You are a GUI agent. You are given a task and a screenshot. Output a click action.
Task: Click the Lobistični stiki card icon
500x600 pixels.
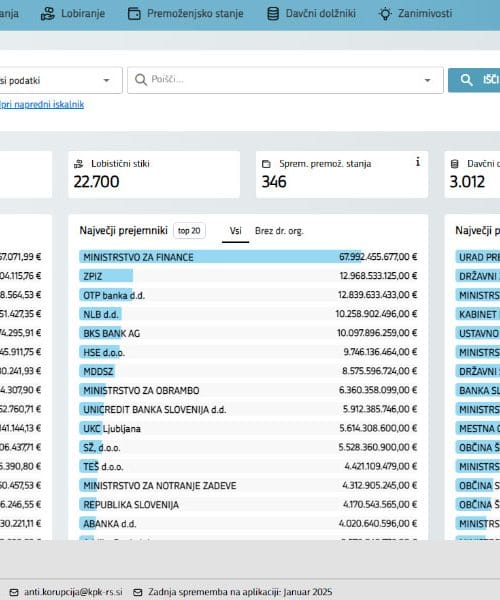pos(78,164)
